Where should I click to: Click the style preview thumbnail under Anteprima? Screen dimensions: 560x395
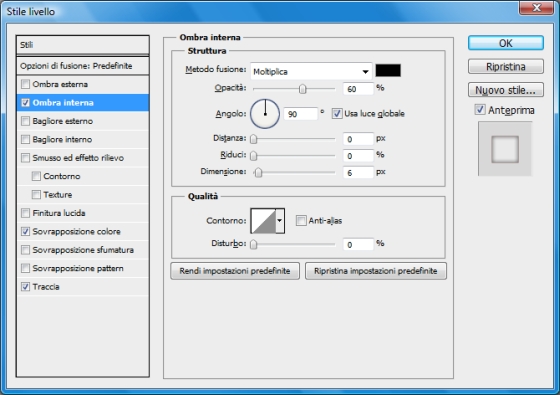505,149
